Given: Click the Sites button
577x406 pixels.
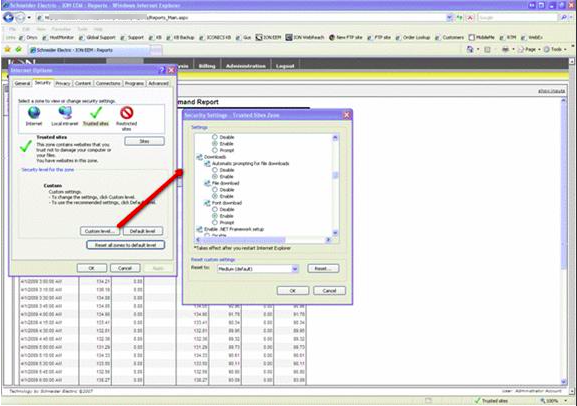Looking at the screenshot, I should point(144,141).
